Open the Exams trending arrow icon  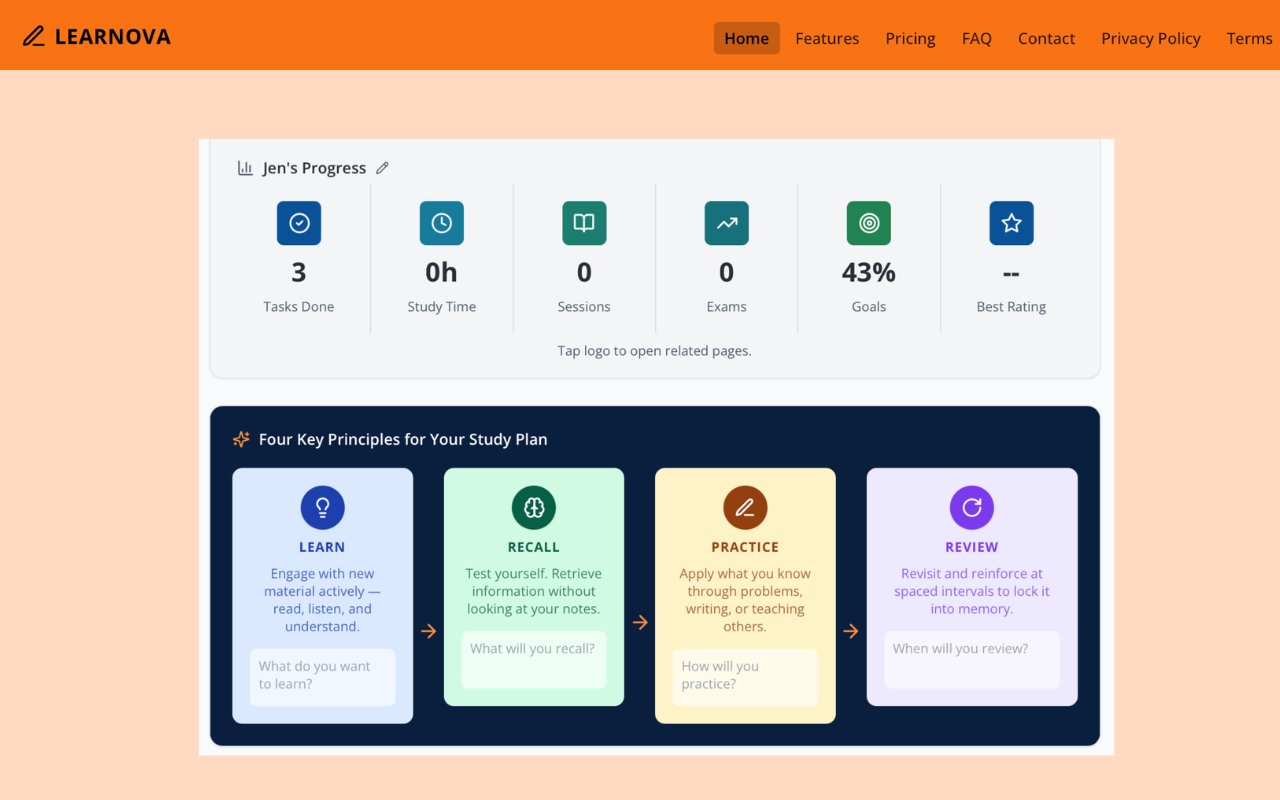[x=727, y=223]
